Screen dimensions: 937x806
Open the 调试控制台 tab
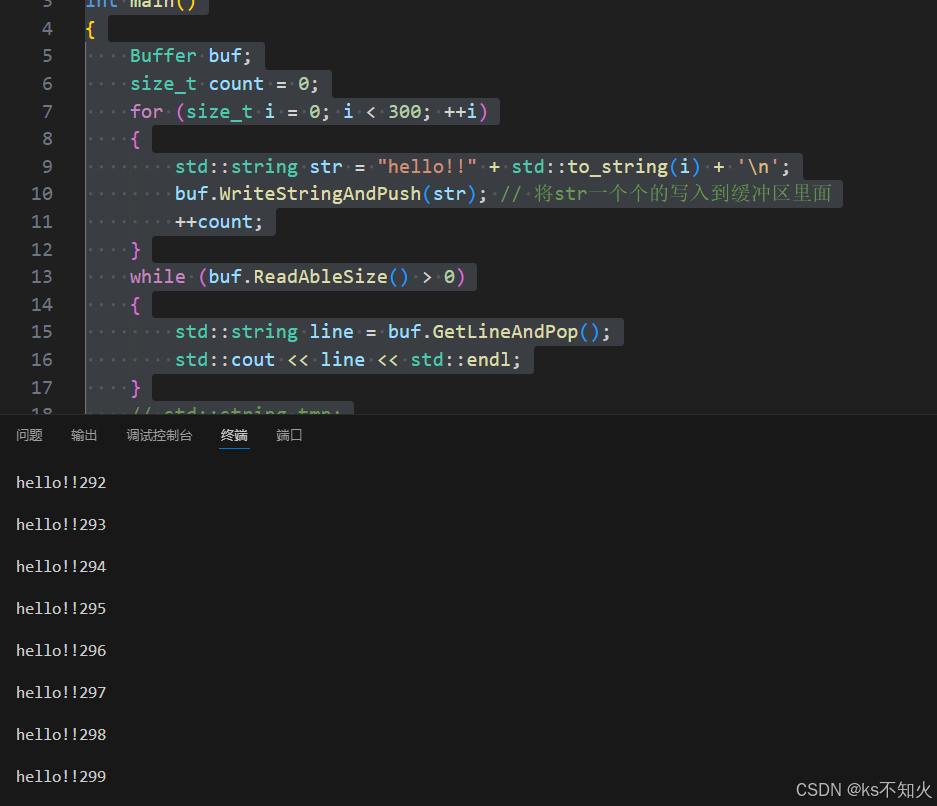(160, 436)
